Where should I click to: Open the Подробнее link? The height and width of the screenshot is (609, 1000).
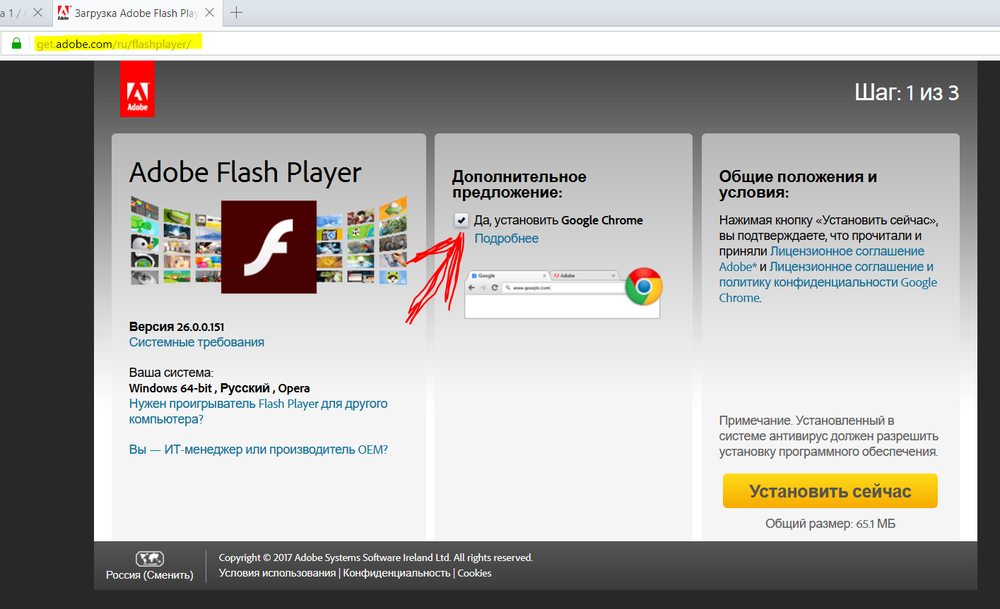pyautogui.click(x=506, y=238)
